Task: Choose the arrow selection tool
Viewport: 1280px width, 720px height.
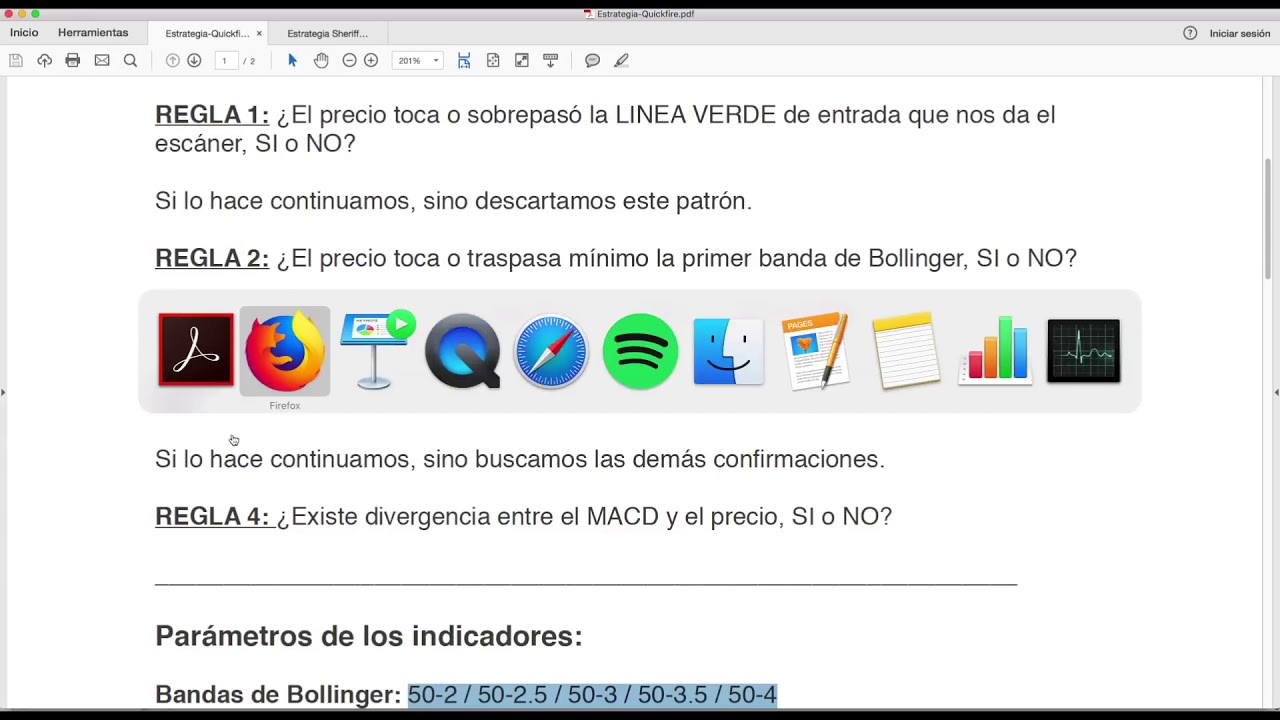Action: [292, 61]
